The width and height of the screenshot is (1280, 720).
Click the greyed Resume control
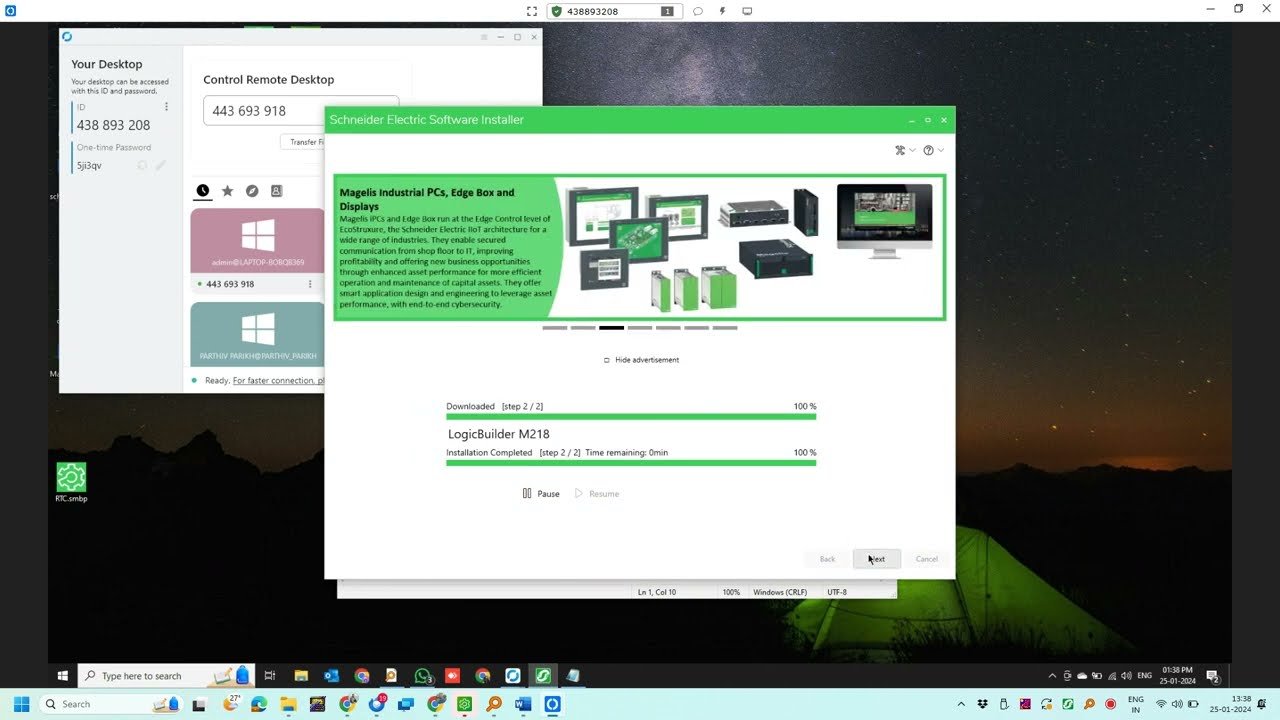[597, 494]
